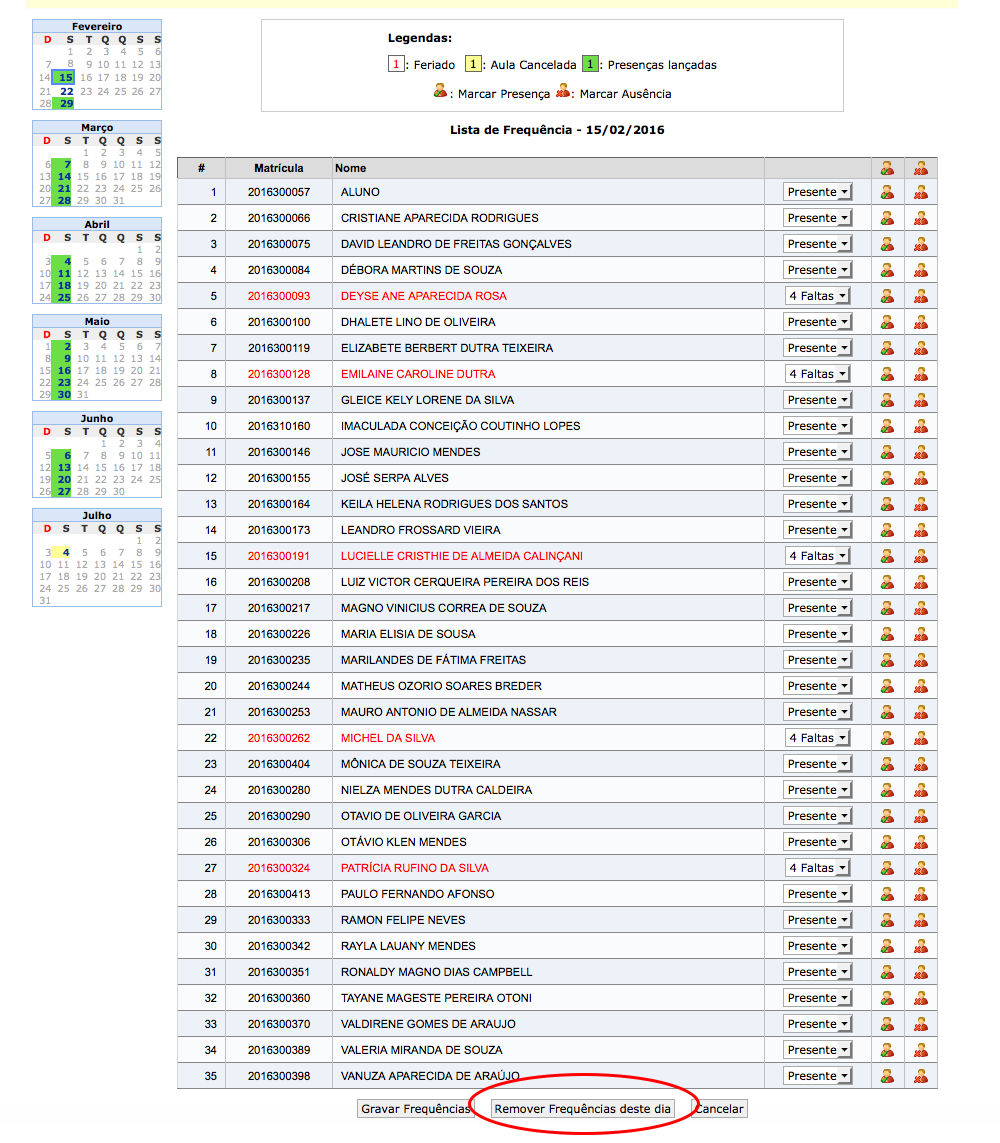Open attendance dropdown for student ALUNO
The width and height of the screenshot is (1000, 1143).
click(x=818, y=192)
